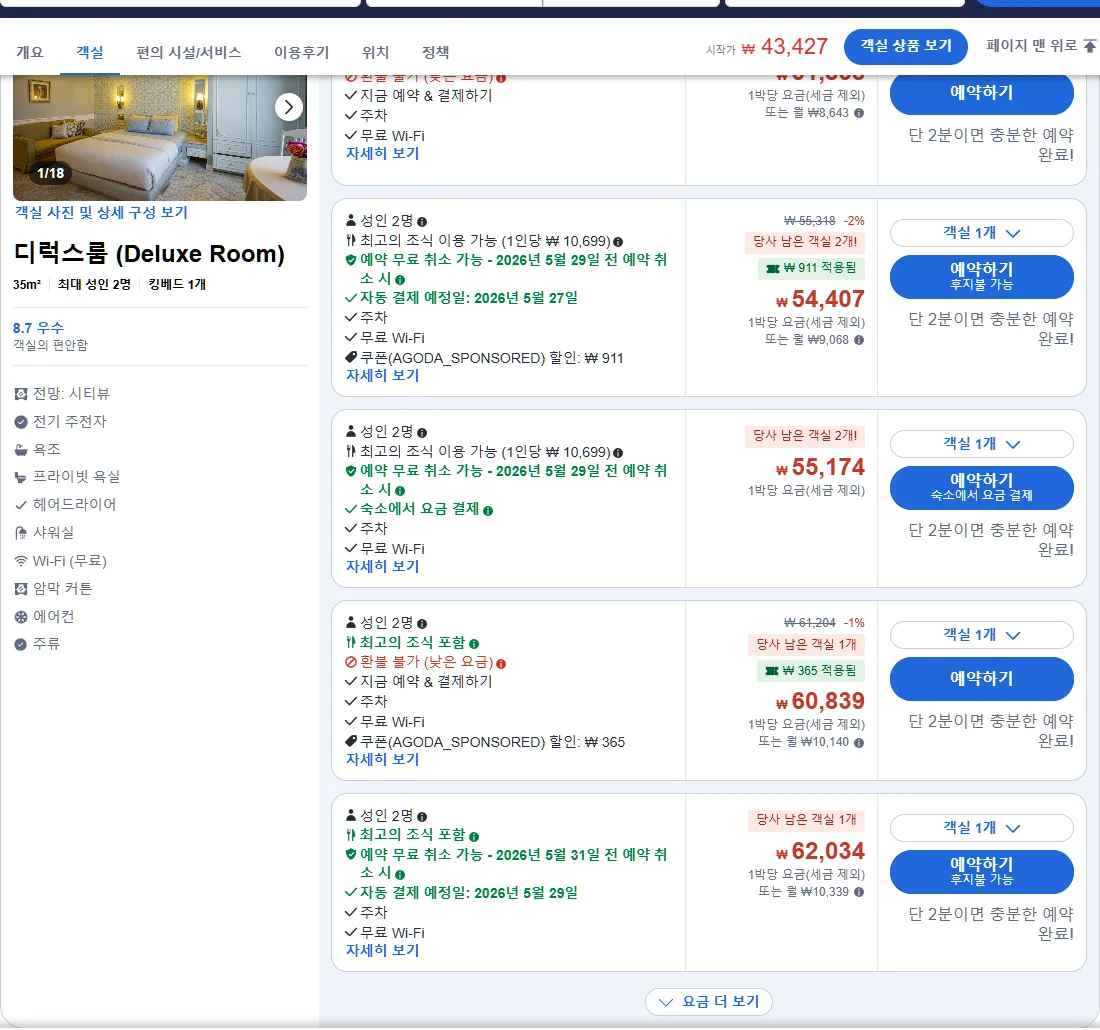Screen dimensions: 1100x1030
Task: Book the ₩55,174 offer paying at property
Action: (981, 488)
